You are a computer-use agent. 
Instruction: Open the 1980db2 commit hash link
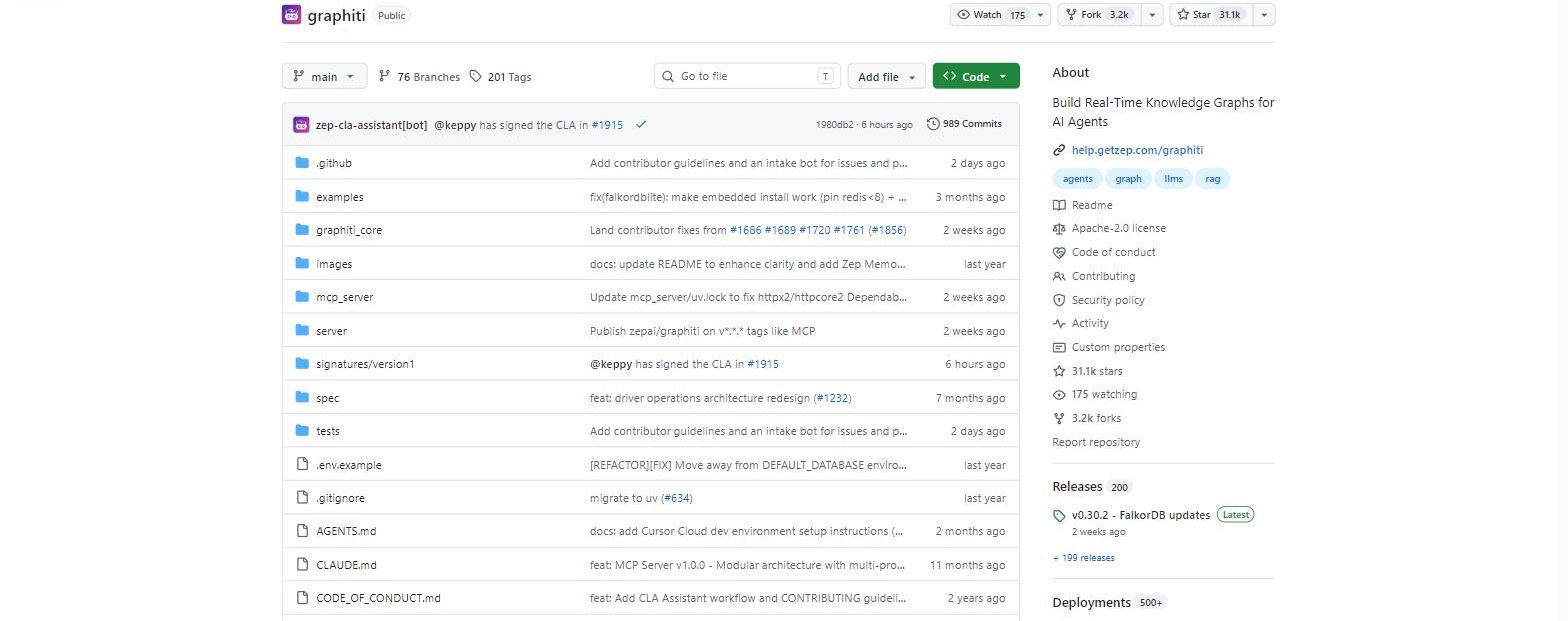(x=835, y=125)
